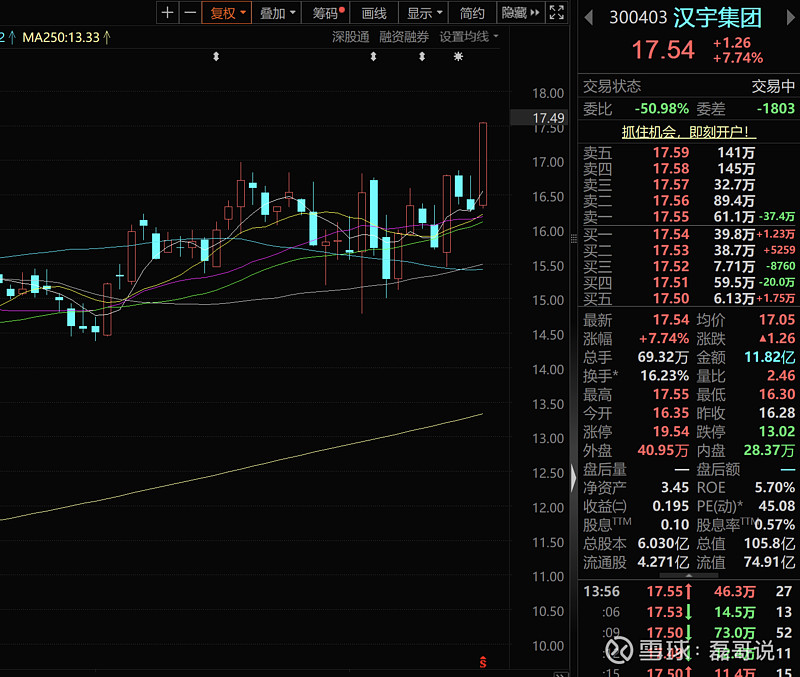Click the 抓住机会，即刻开户 link
The width and height of the screenshot is (800, 677).
coord(689,132)
